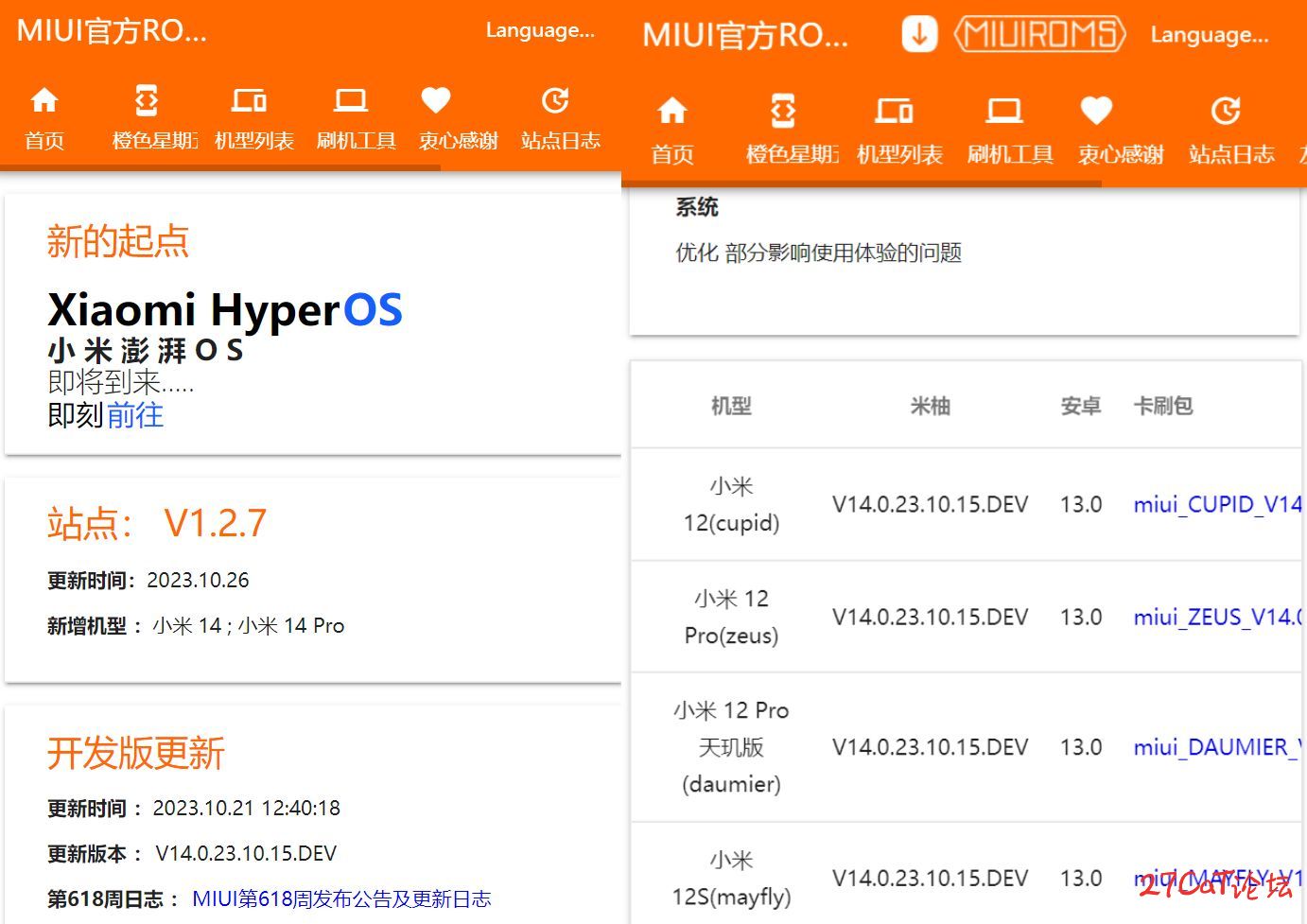Click the 站点: V1.2.7 heading
Viewport: 1307px width, 924px height.
point(157,523)
